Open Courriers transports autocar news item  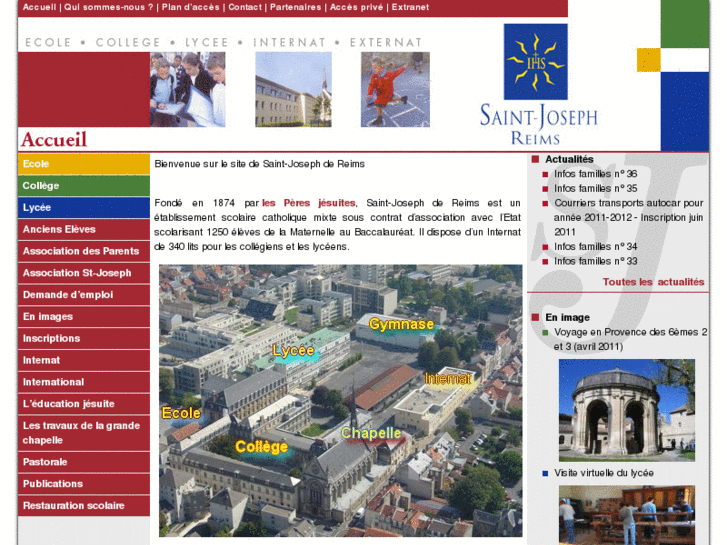point(629,218)
